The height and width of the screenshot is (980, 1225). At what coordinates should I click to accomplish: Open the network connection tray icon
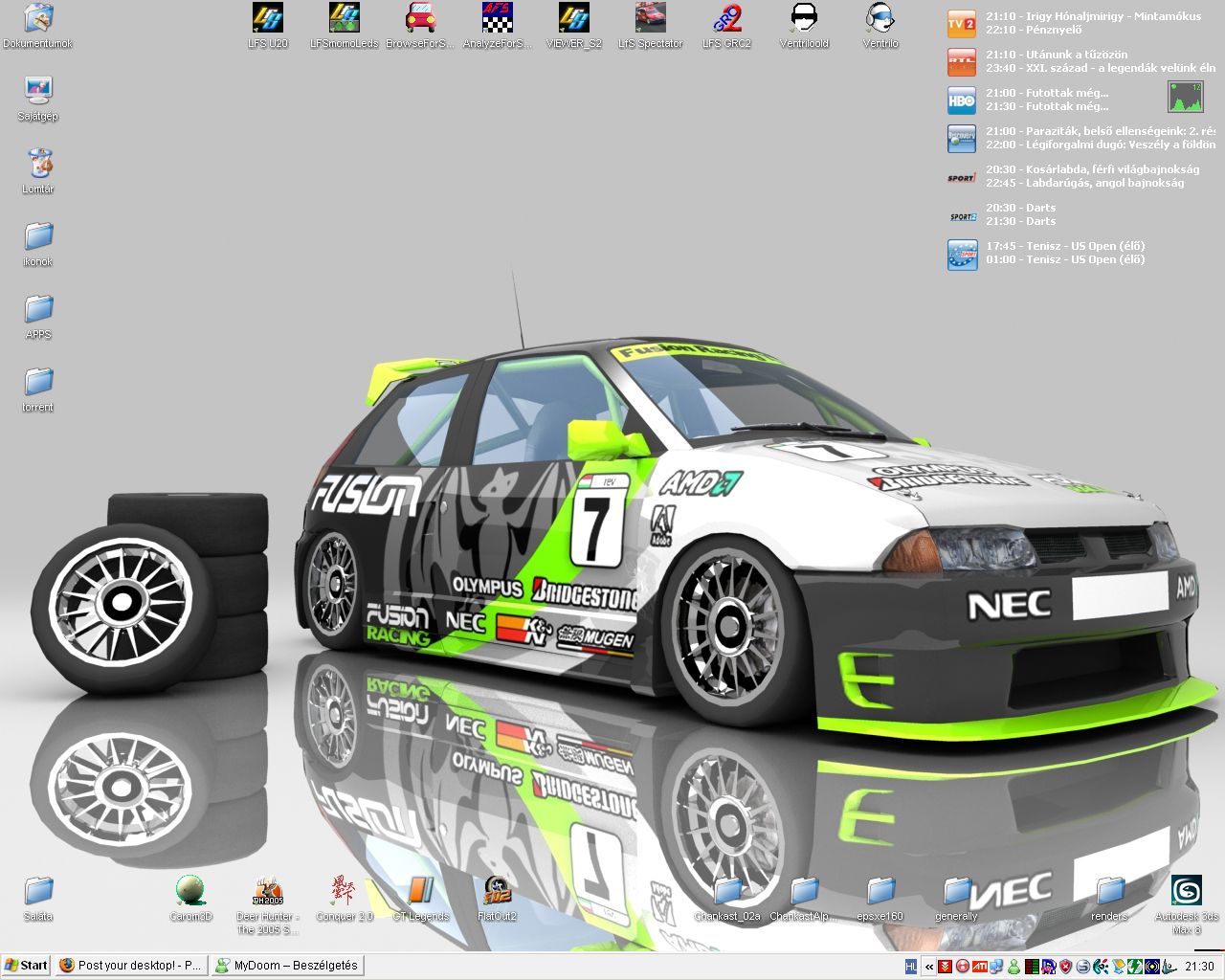996,967
